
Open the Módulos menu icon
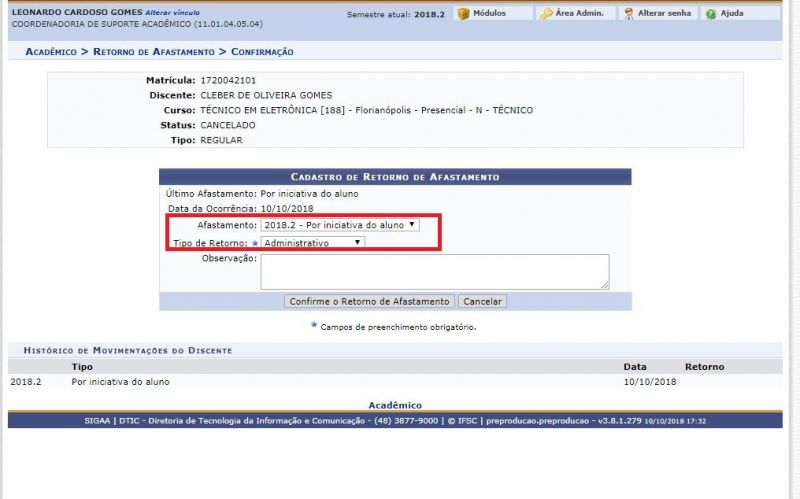coord(465,14)
